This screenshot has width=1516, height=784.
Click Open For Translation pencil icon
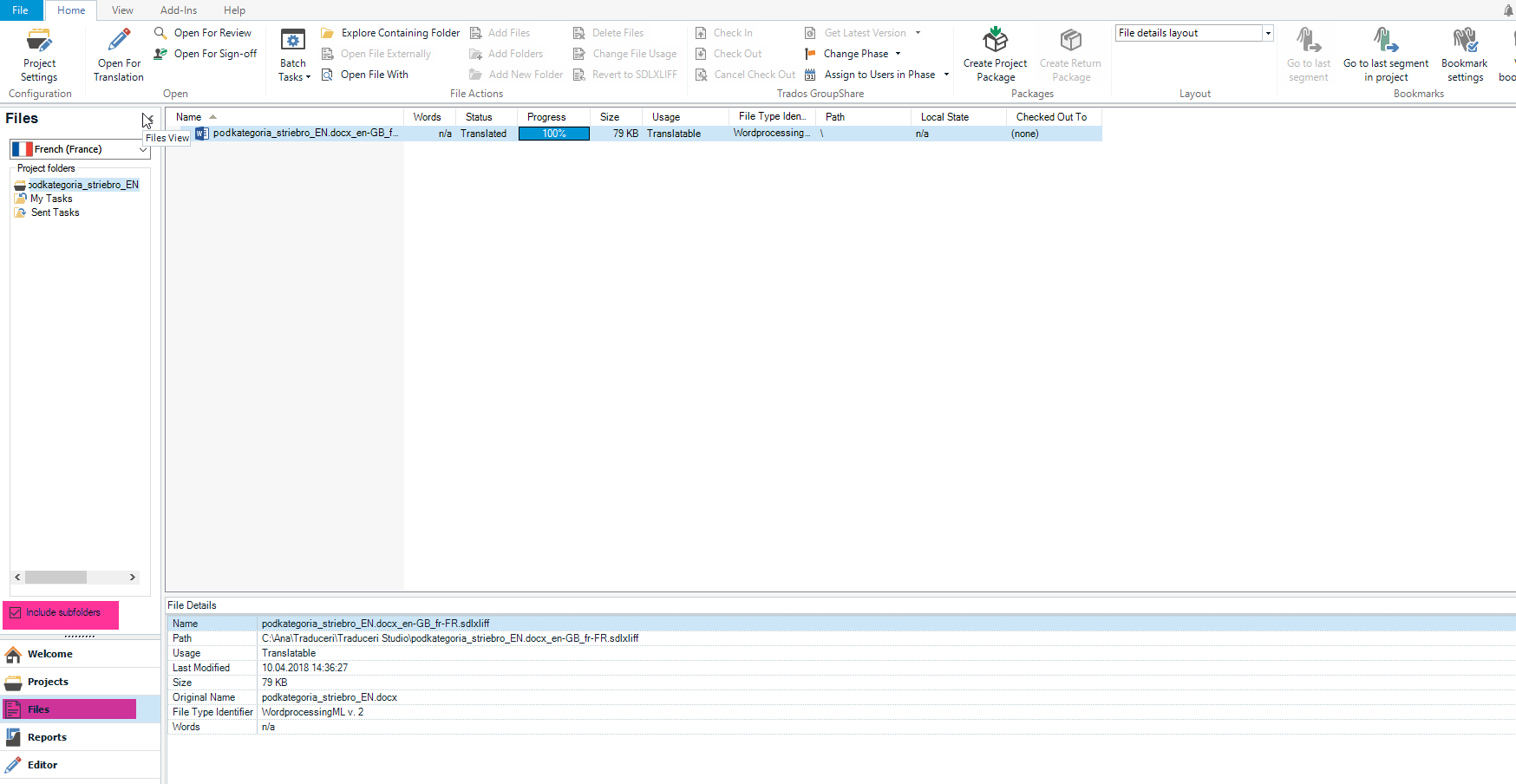point(119,41)
